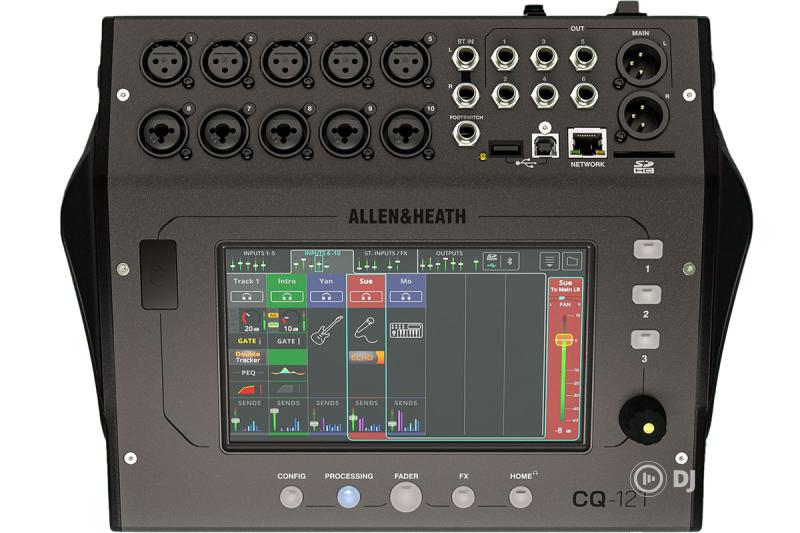The image size is (800, 533).
Task: Click the MAIN R XLR output
Action: coord(643,115)
